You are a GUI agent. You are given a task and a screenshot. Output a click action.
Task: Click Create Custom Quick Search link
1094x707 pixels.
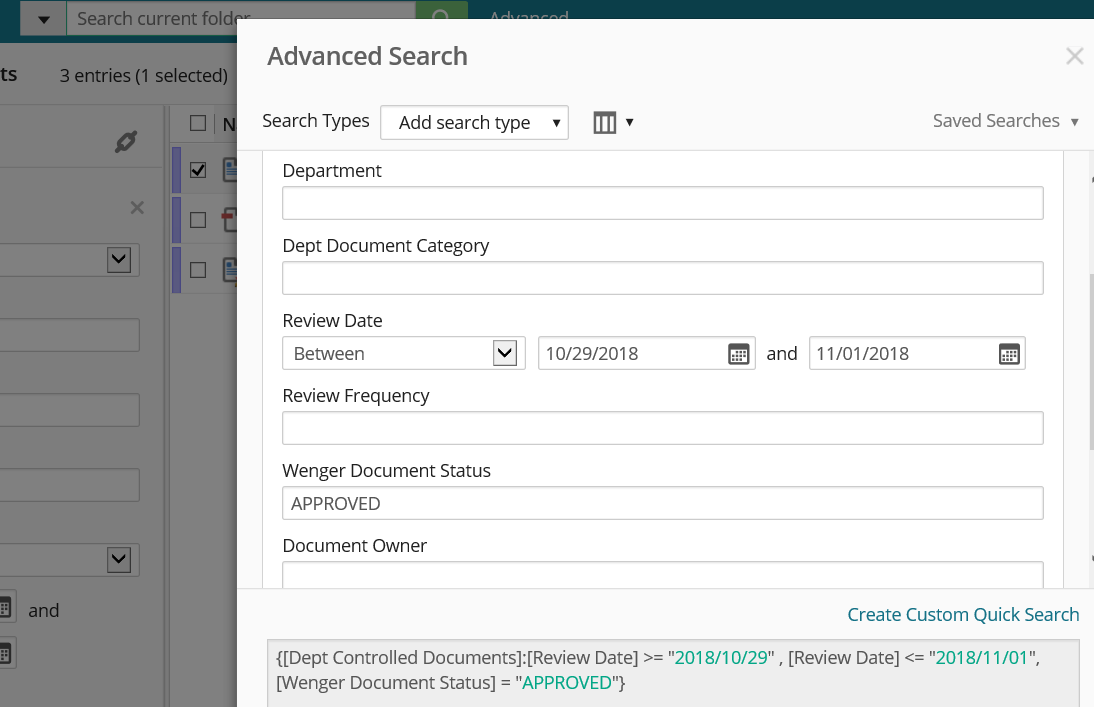pos(963,615)
